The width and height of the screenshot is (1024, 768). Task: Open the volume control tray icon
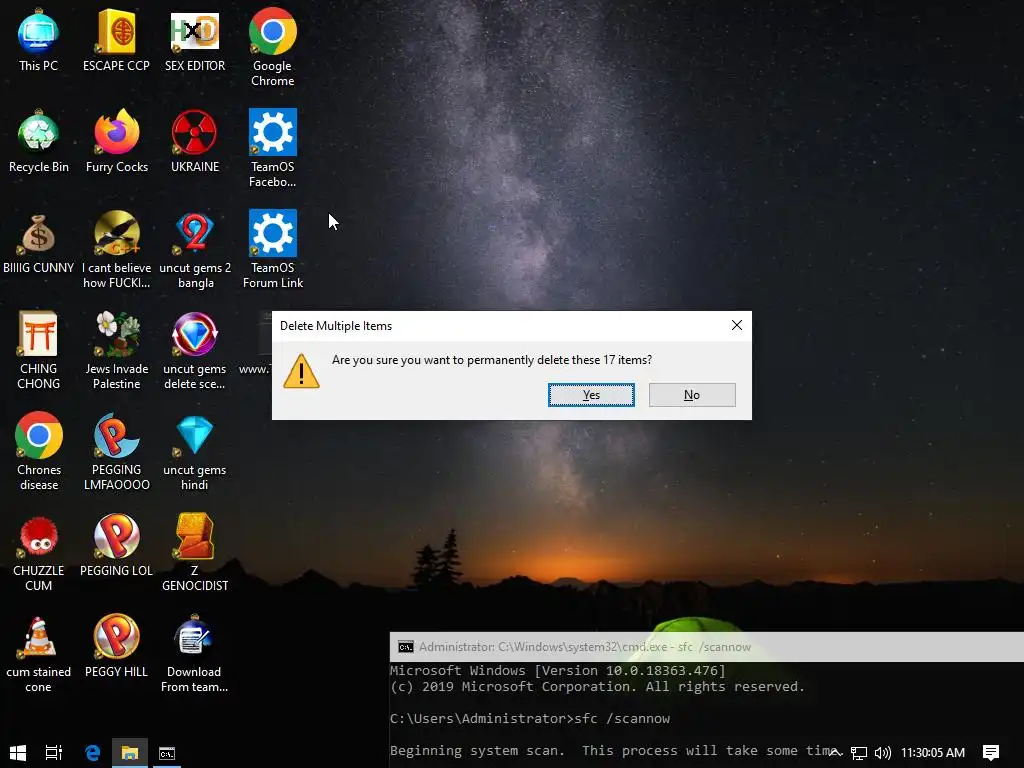[882, 753]
